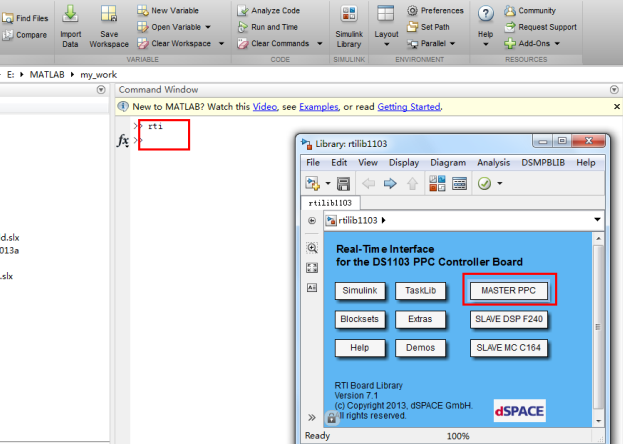Expand the Clear Commands dropdown arrow

coord(319,43)
